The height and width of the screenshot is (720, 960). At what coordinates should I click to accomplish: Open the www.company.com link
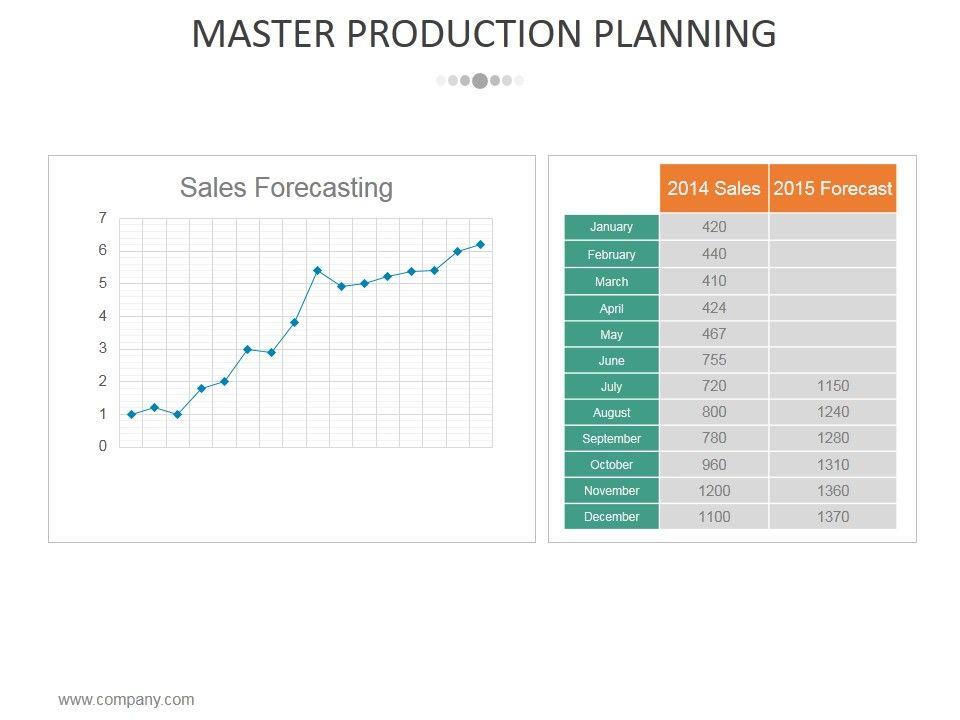coord(127,700)
